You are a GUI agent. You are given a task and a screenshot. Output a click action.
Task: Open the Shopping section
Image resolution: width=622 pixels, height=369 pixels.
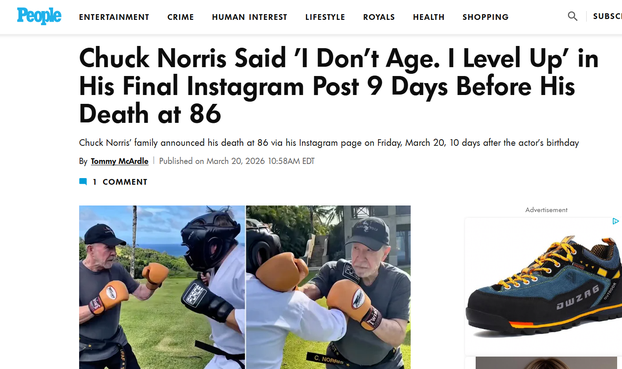485,17
